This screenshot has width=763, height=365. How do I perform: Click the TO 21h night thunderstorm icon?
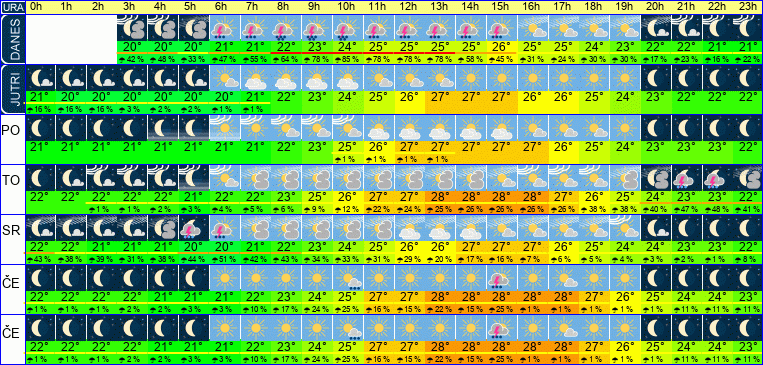pyautogui.click(x=686, y=178)
